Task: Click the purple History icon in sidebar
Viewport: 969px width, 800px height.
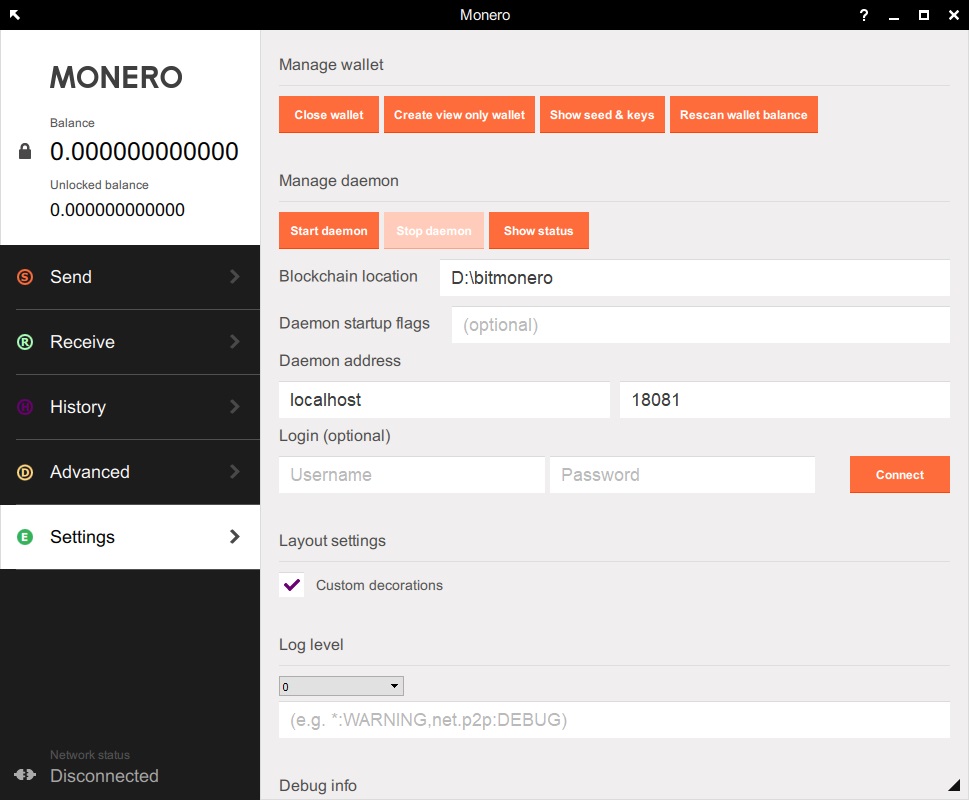Action: 25,406
